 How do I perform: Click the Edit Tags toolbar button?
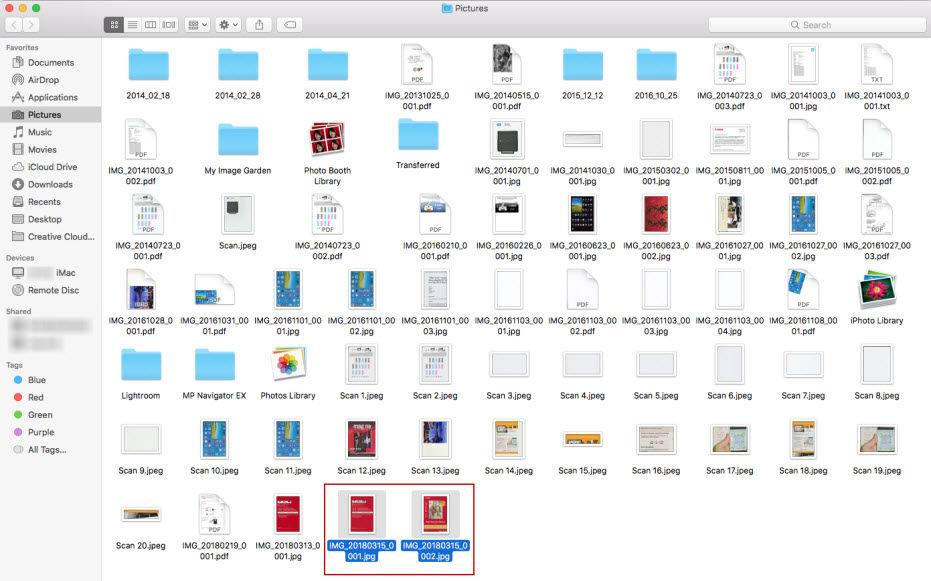(290, 25)
